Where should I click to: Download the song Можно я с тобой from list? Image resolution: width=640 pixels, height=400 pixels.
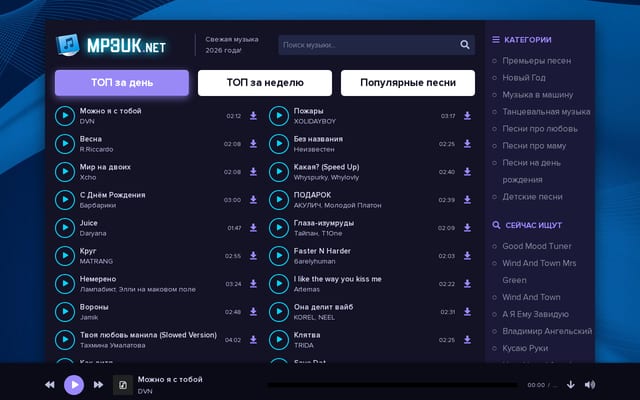pos(253,116)
